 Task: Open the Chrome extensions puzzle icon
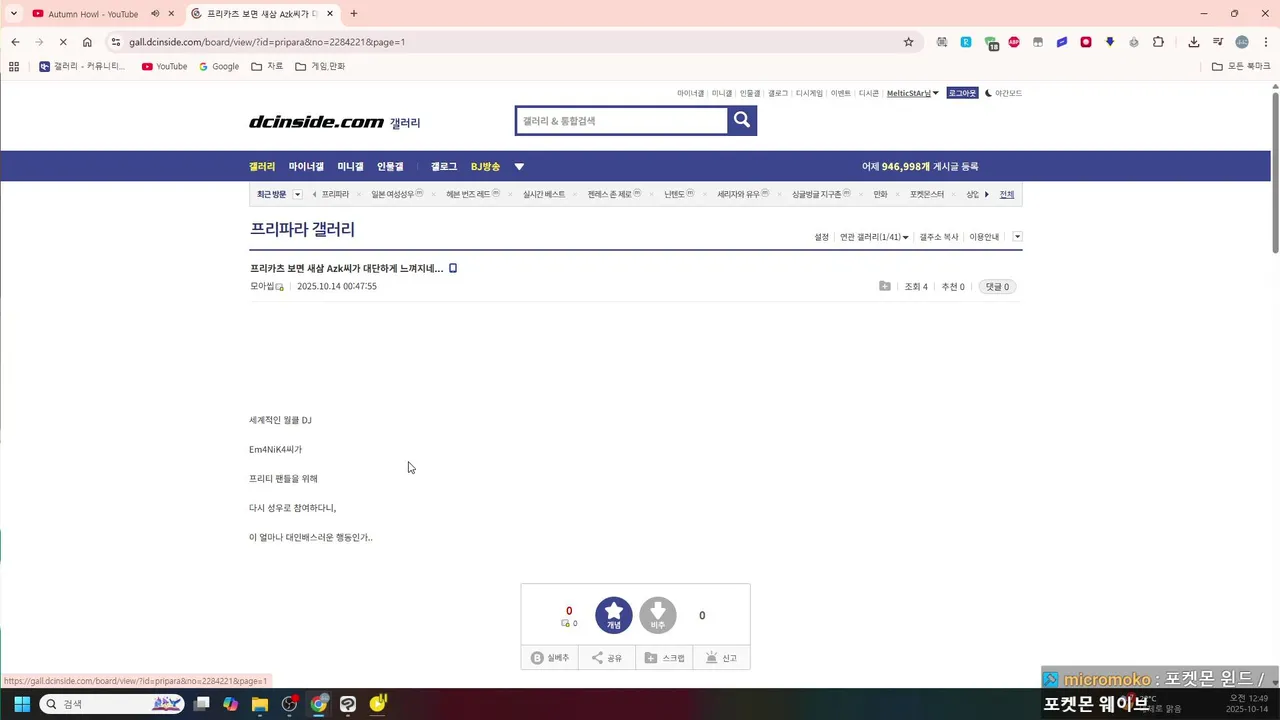[x=1158, y=42]
